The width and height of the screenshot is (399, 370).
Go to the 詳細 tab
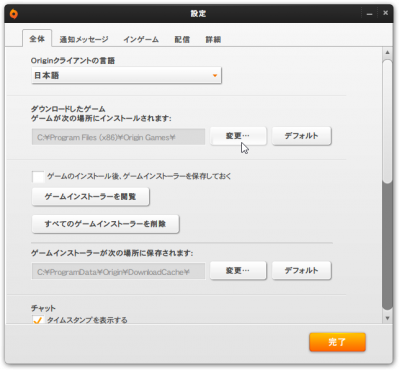click(x=213, y=39)
